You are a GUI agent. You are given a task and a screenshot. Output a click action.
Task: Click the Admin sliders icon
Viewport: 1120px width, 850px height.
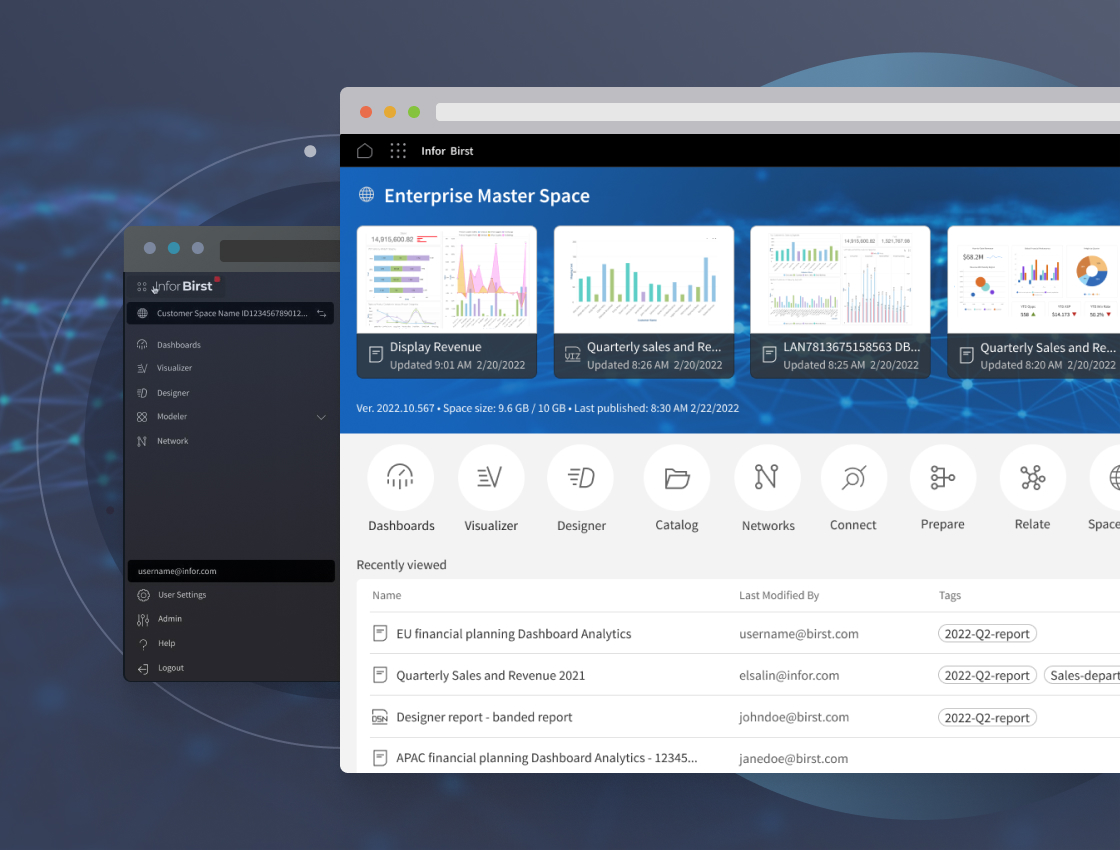point(144,619)
